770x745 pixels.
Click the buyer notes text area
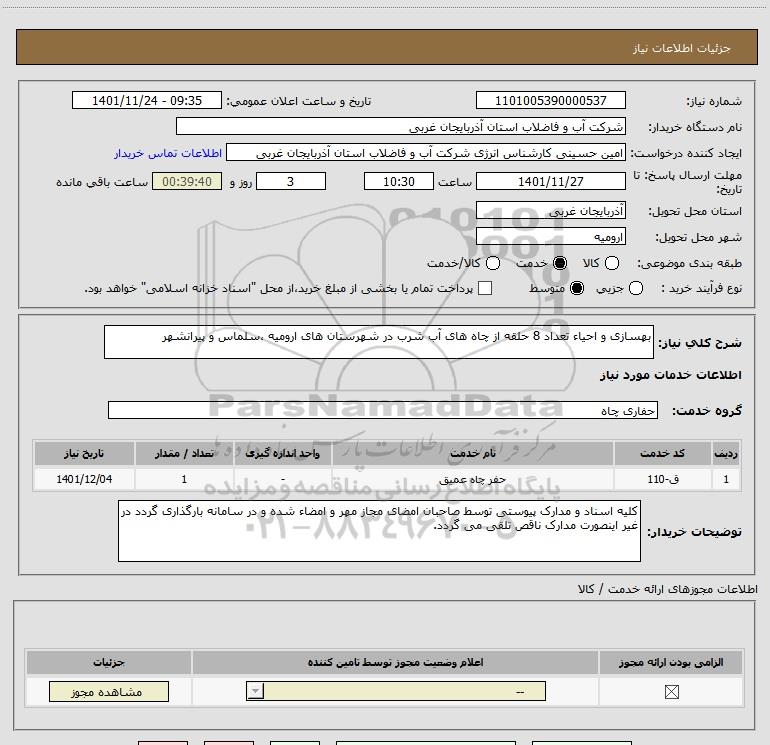[x=379, y=531]
